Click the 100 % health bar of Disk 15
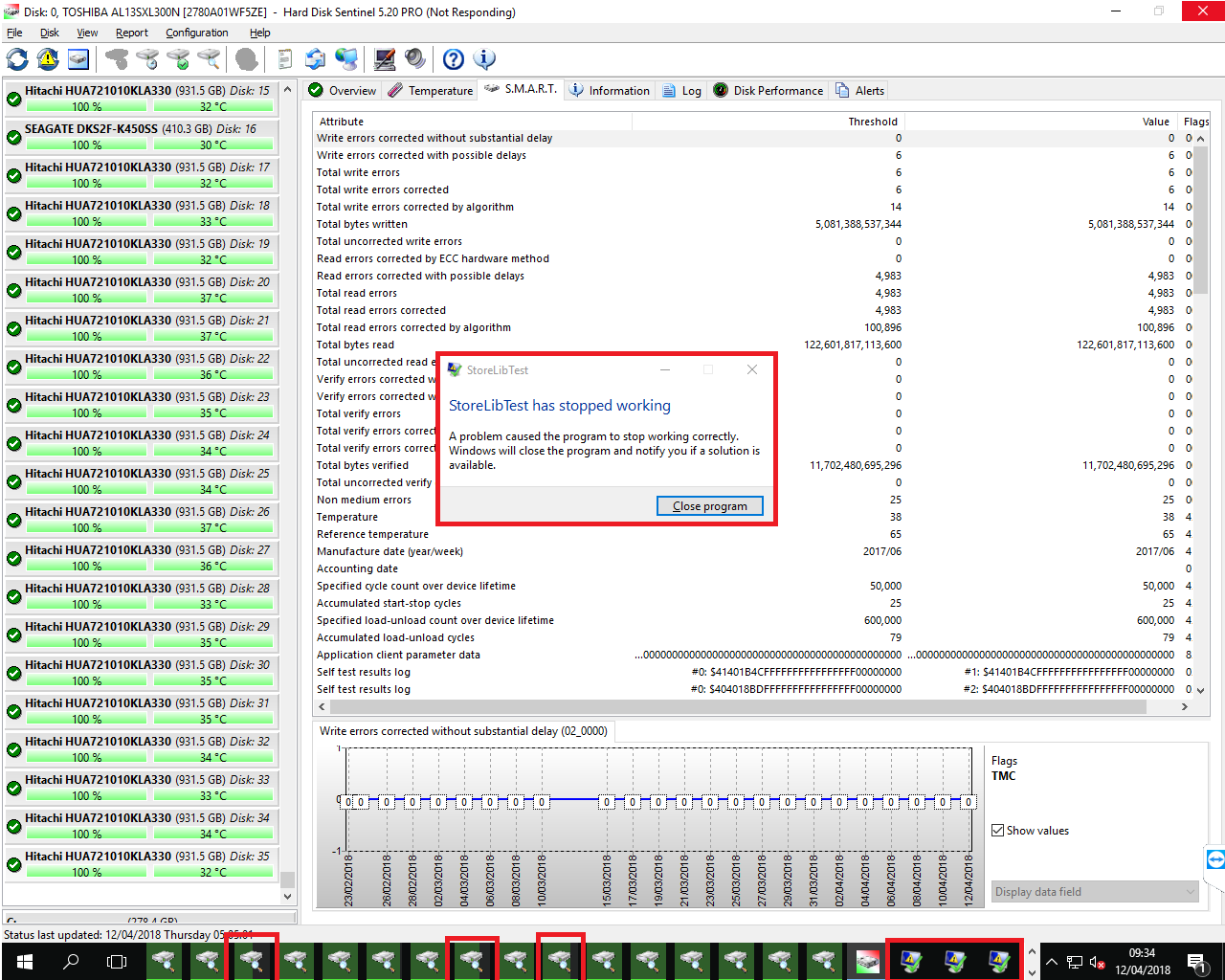1225x980 pixels. tap(87, 106)
